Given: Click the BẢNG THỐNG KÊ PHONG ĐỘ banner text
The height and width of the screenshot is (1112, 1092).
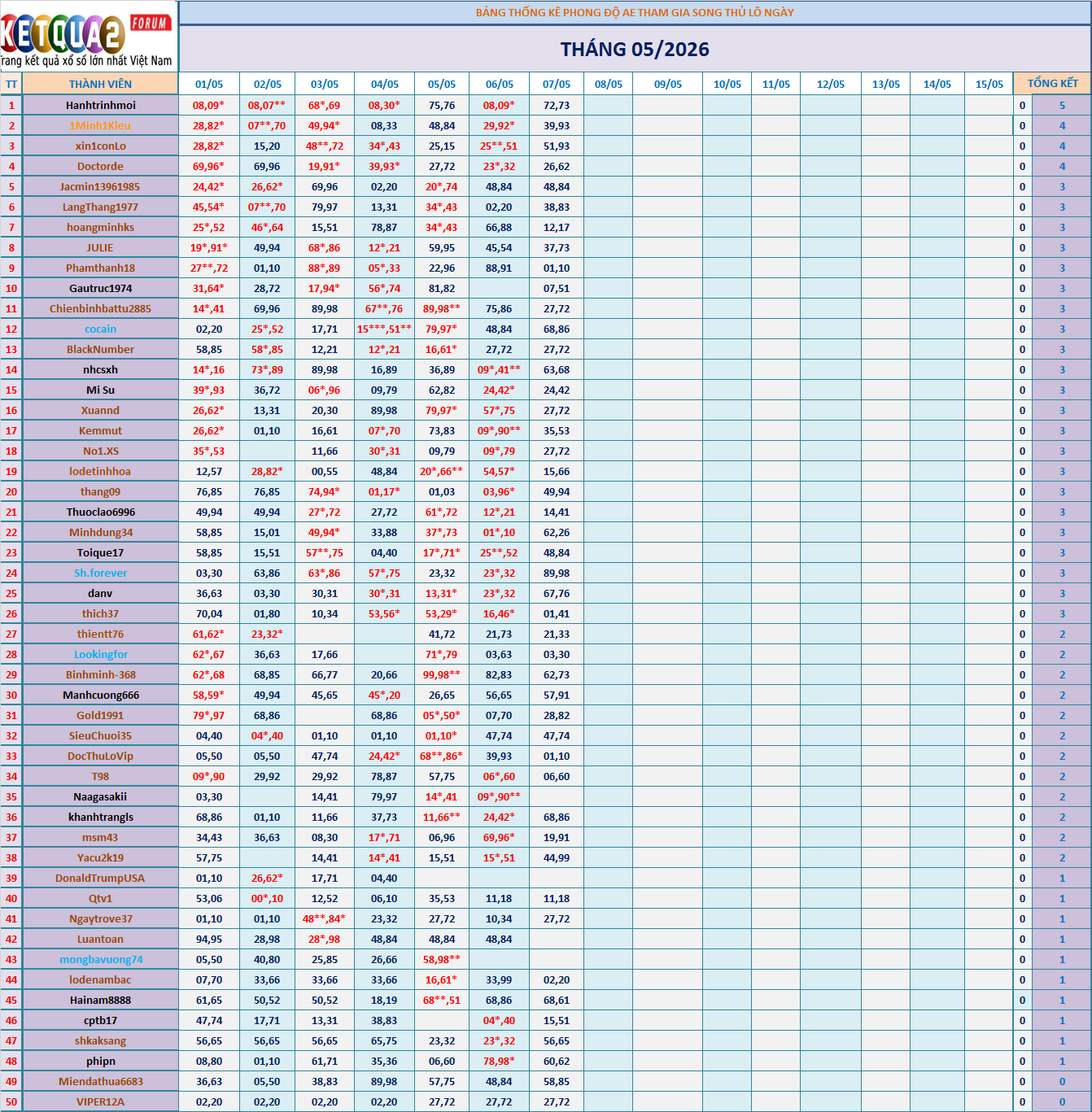Looking at the screenshot, I should (635, 12).
